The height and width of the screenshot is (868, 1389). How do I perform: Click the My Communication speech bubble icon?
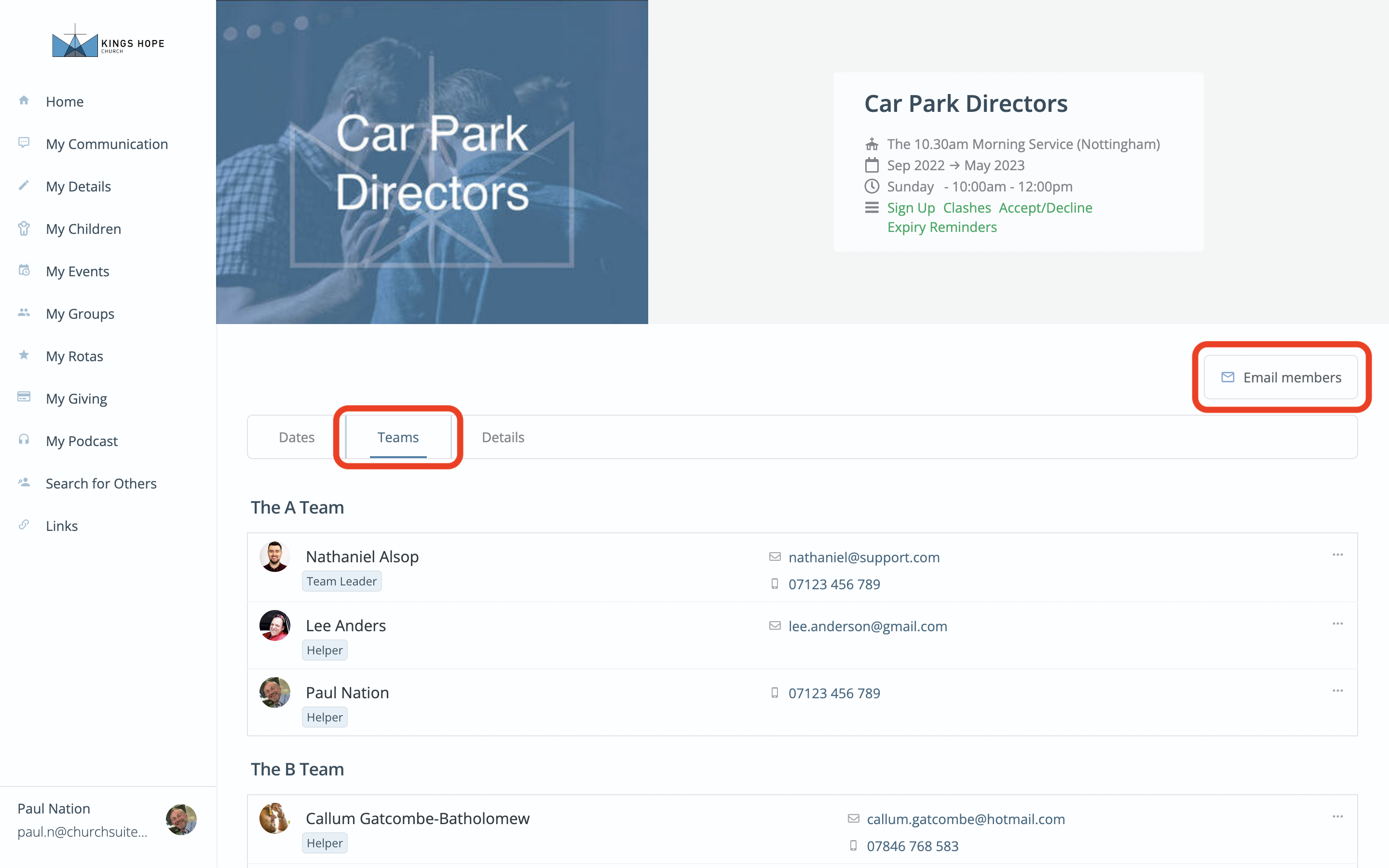[24, 143]
